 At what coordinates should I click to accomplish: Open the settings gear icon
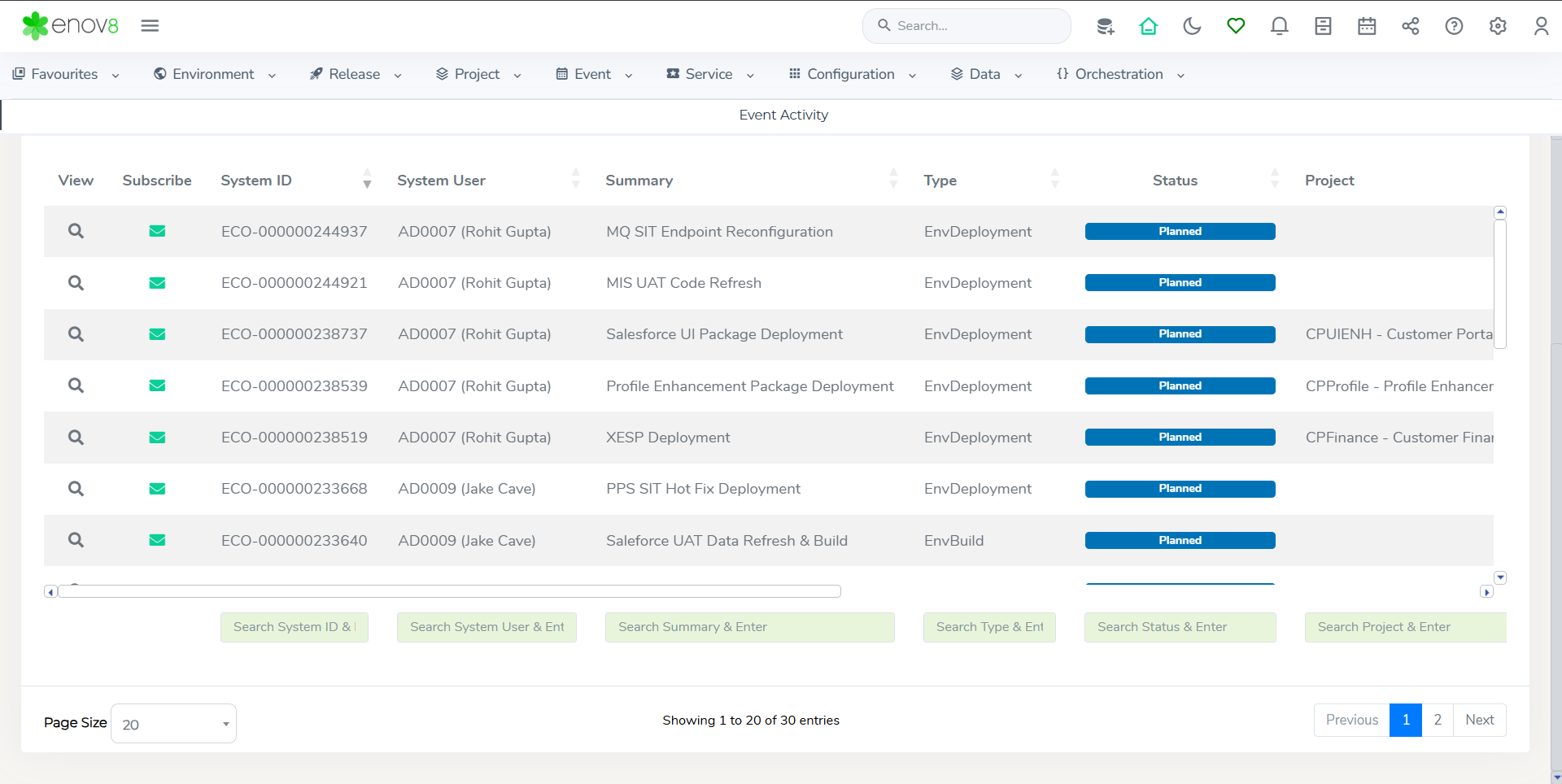(1498, 26)
